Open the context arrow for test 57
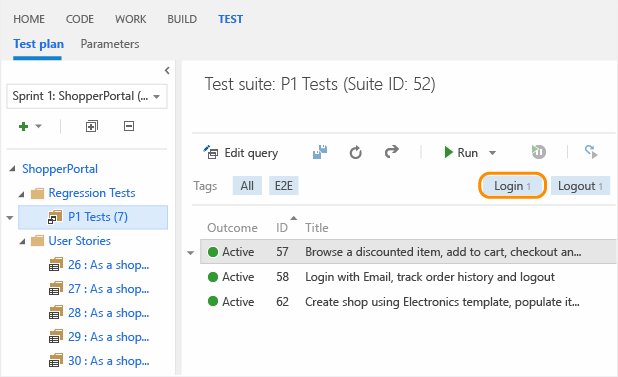 (191, 253)
